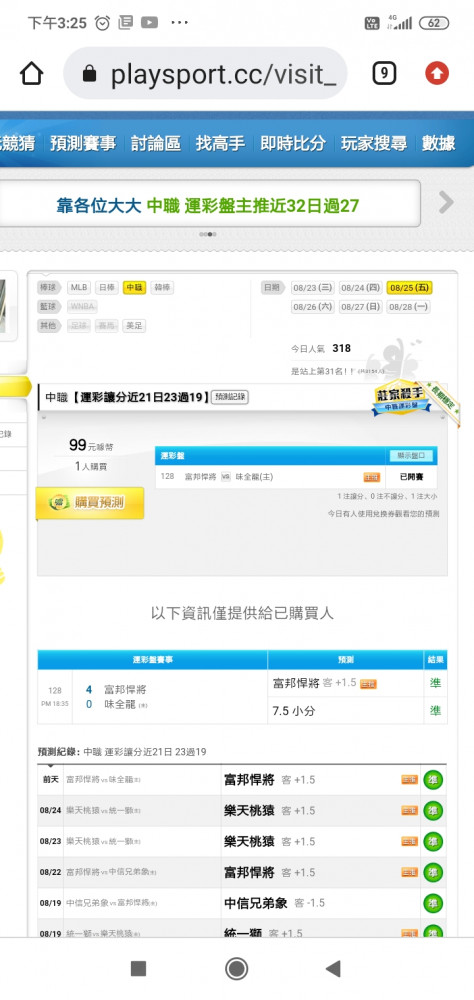Tap green 準 icon in 08/24 row
The height and width of the screenshot is (1000, 474).
[433, 811]
